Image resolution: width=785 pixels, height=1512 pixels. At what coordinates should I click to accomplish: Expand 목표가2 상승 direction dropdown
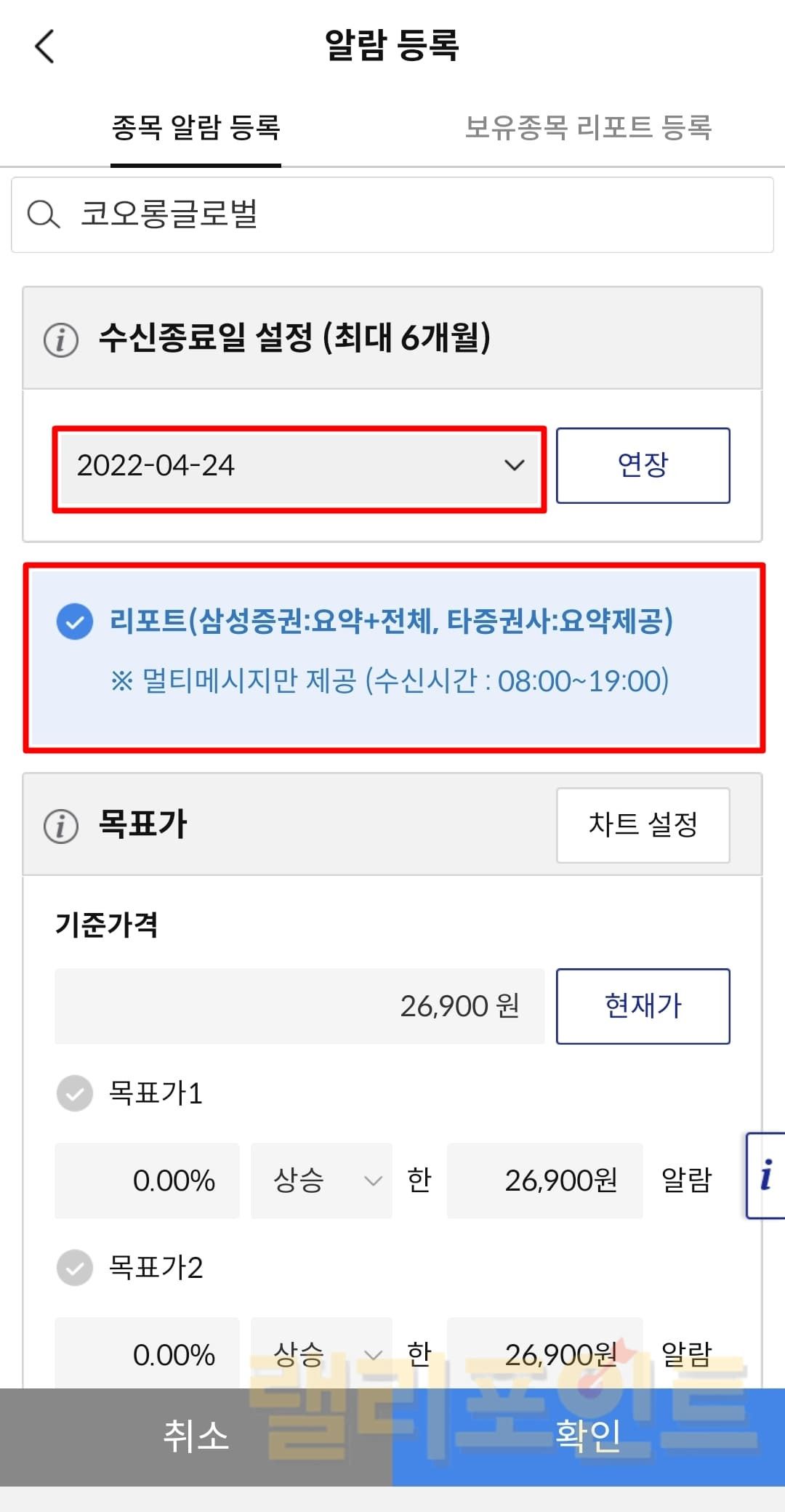tap(321, 1354)
